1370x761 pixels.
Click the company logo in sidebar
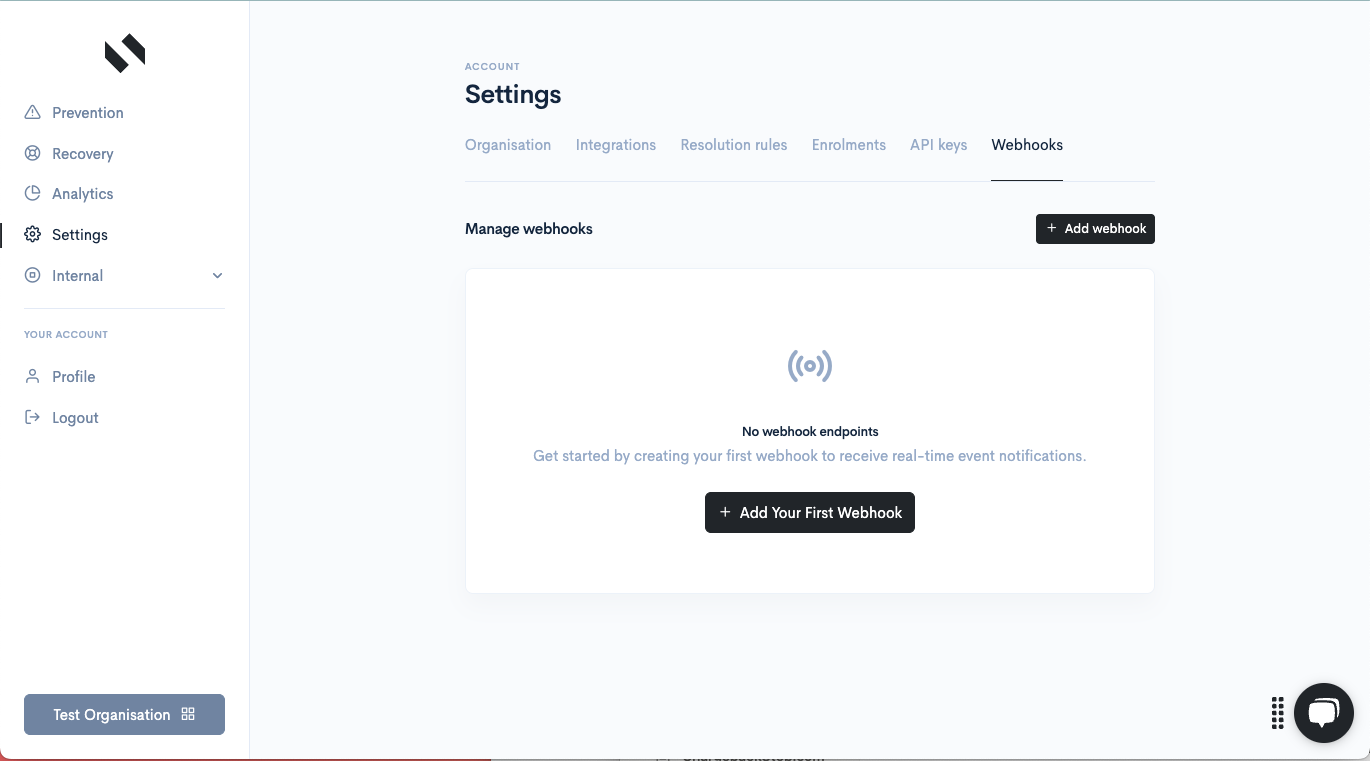tap(125, 54)
